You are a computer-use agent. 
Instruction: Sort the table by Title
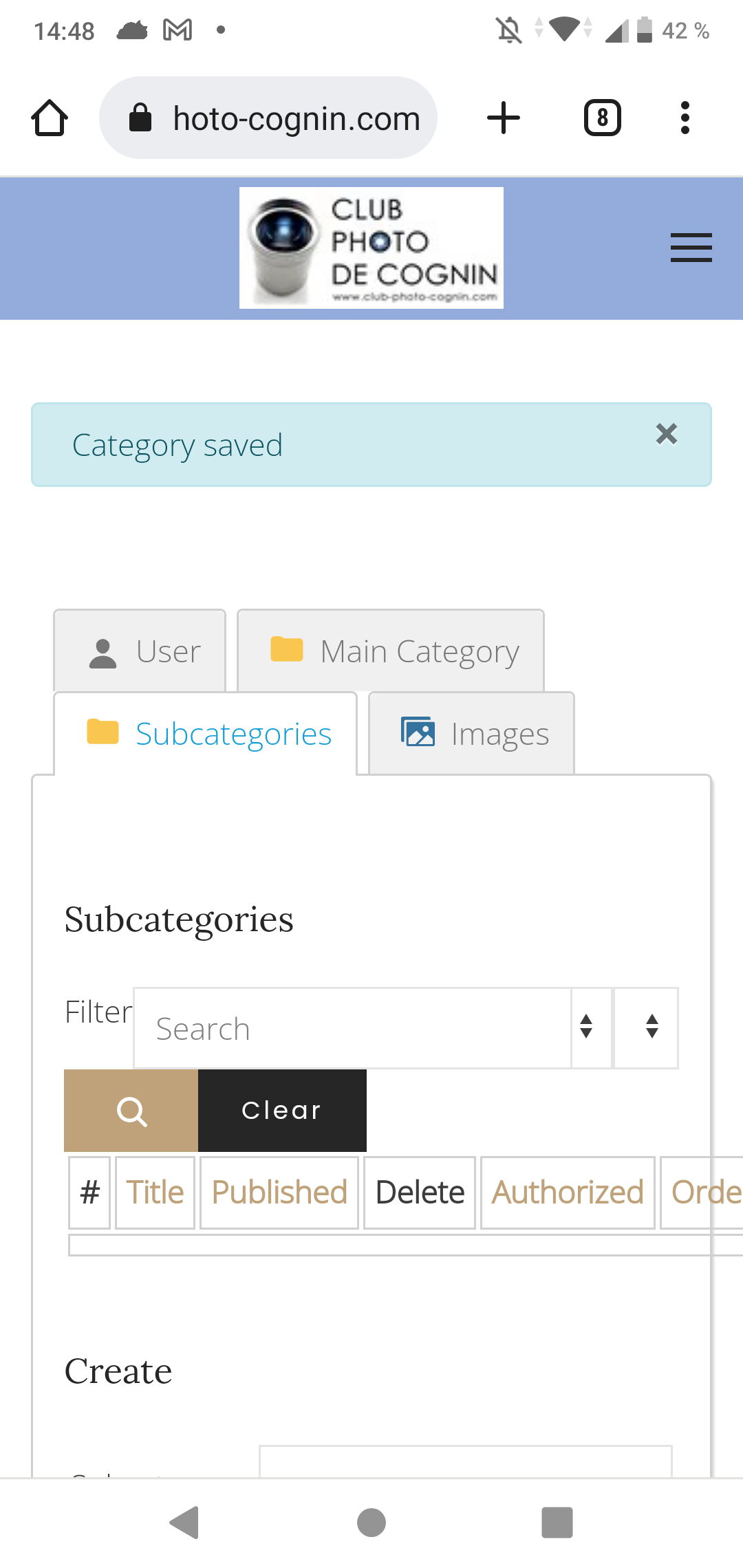click(155, 1192)
